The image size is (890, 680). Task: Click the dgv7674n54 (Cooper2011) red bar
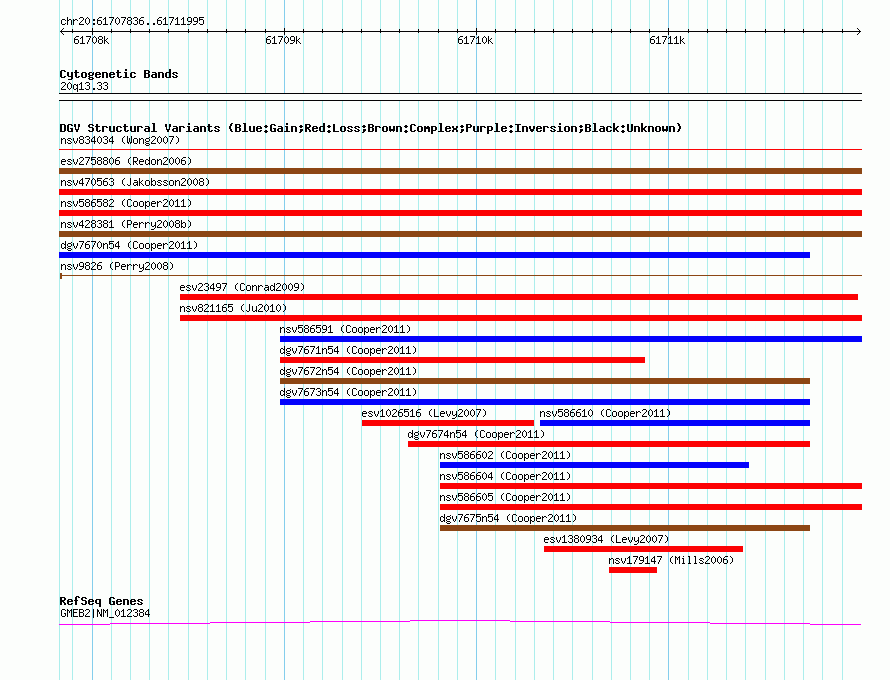(x=609, y=444)
